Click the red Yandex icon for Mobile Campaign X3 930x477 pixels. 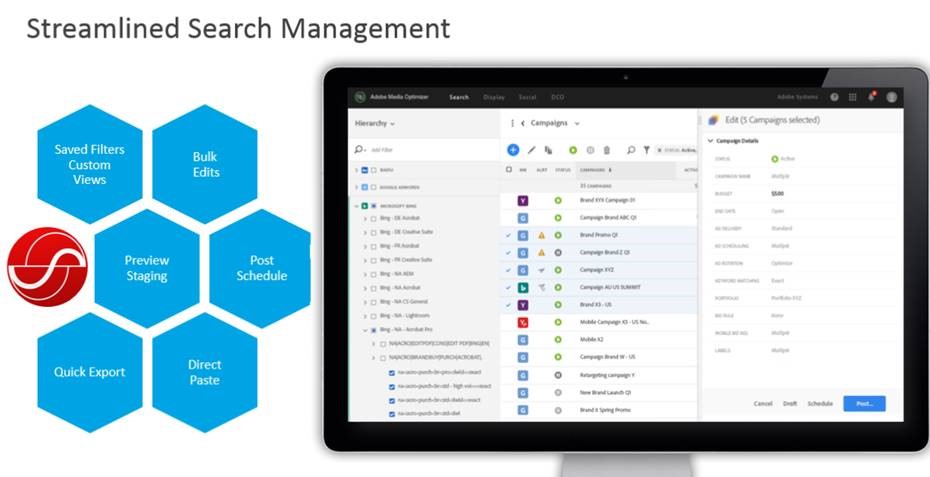tap(523, 322)
